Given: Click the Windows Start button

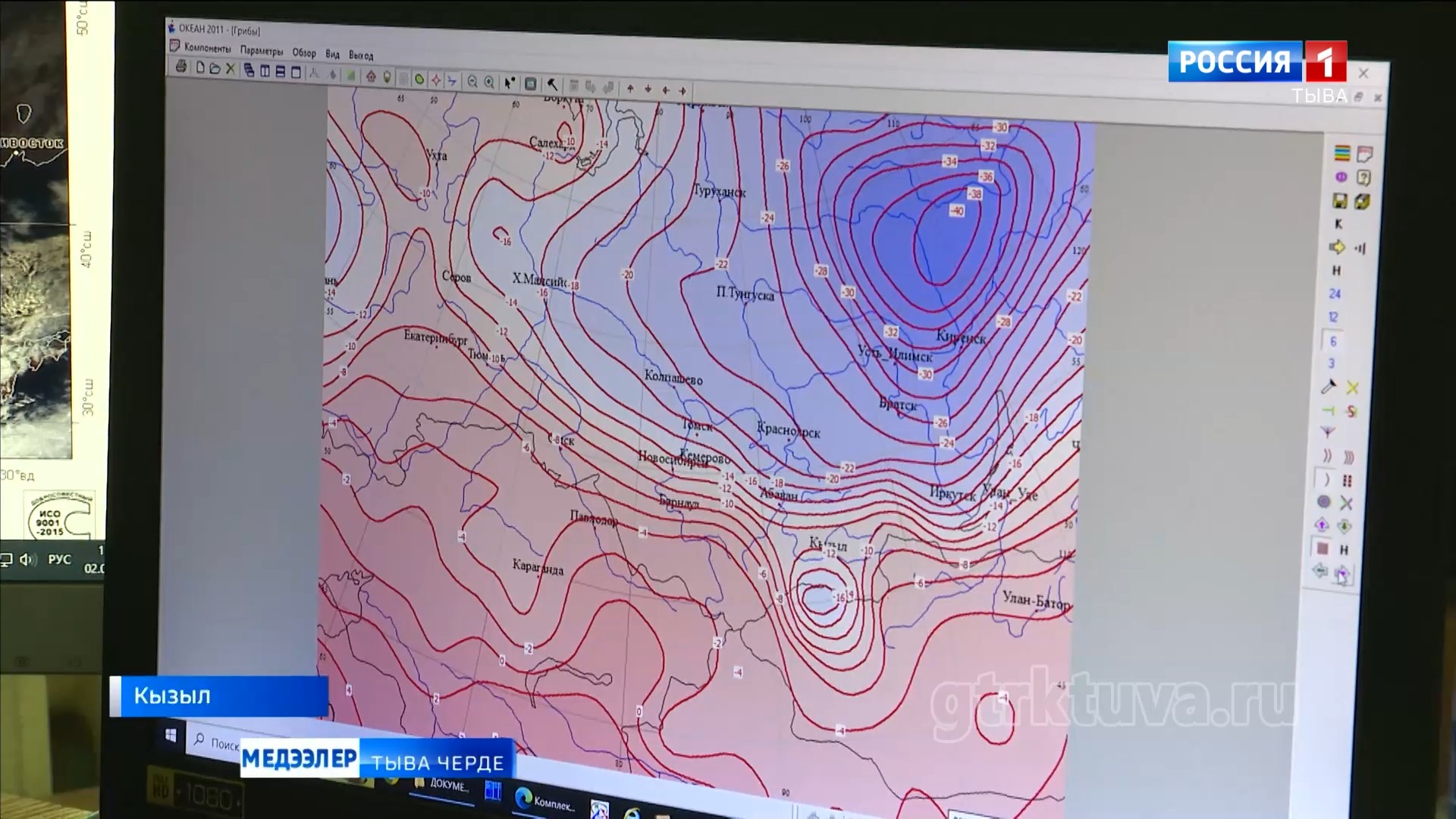Looking at the screenshot, I should 171,736.
